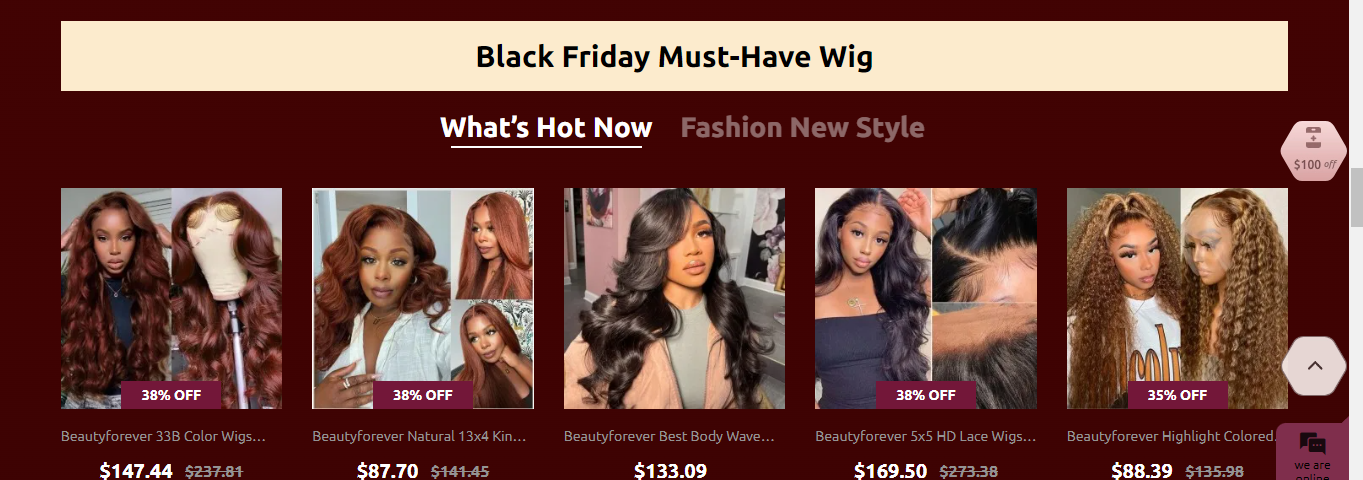Click Beautyforever Highlight Colored title link
Screen dimensions: 1363x480
pyautogui.click(x=1172, y=436)
